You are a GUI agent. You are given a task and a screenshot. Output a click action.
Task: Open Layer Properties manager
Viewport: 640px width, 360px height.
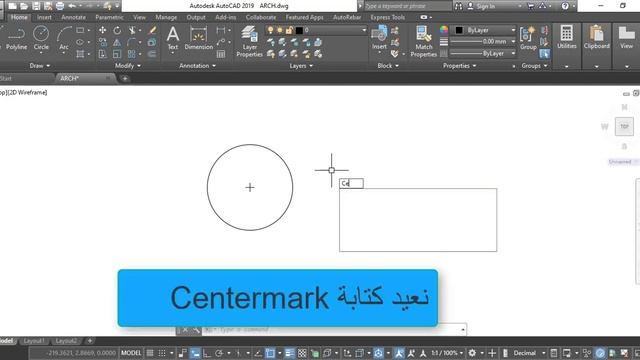click(249, 41)
